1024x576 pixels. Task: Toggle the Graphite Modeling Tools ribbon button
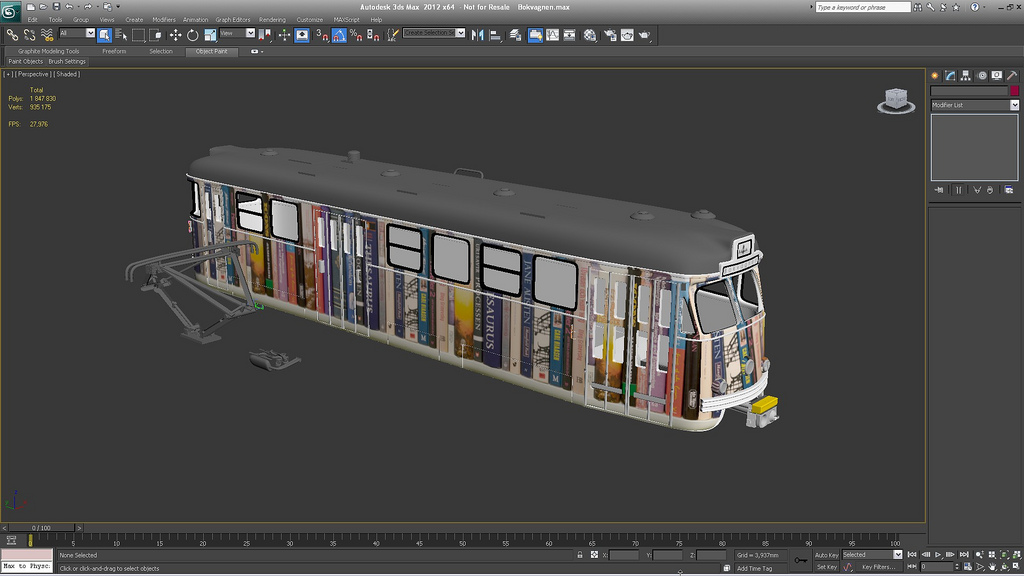tap(535, 35)
